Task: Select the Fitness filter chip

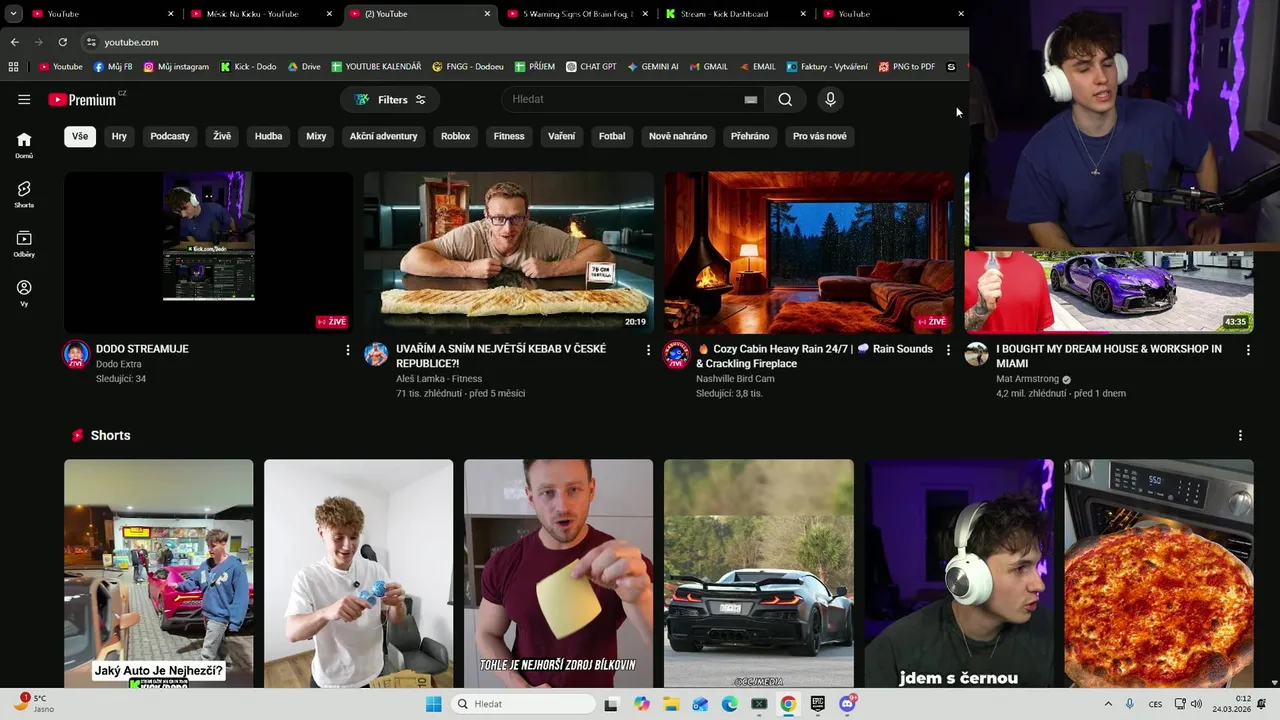Action: (509, 136)
